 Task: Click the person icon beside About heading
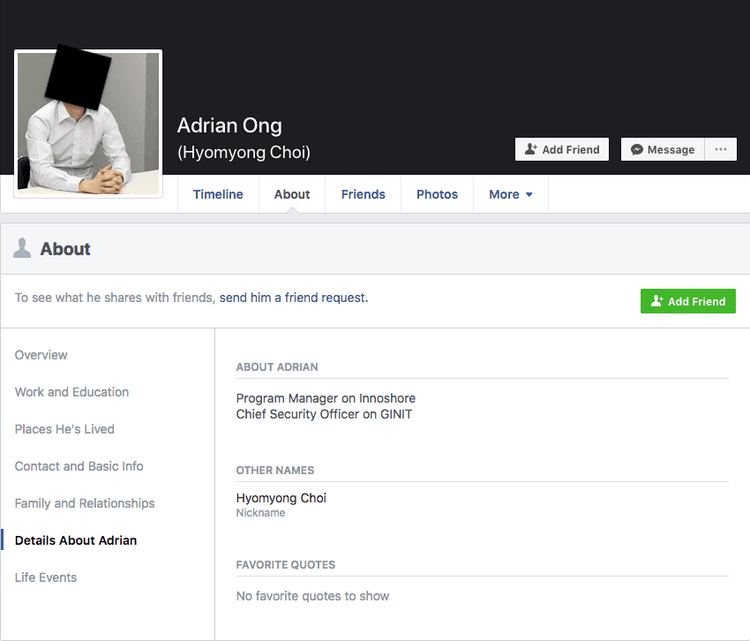pyautogui.click(x=22, y=249)
